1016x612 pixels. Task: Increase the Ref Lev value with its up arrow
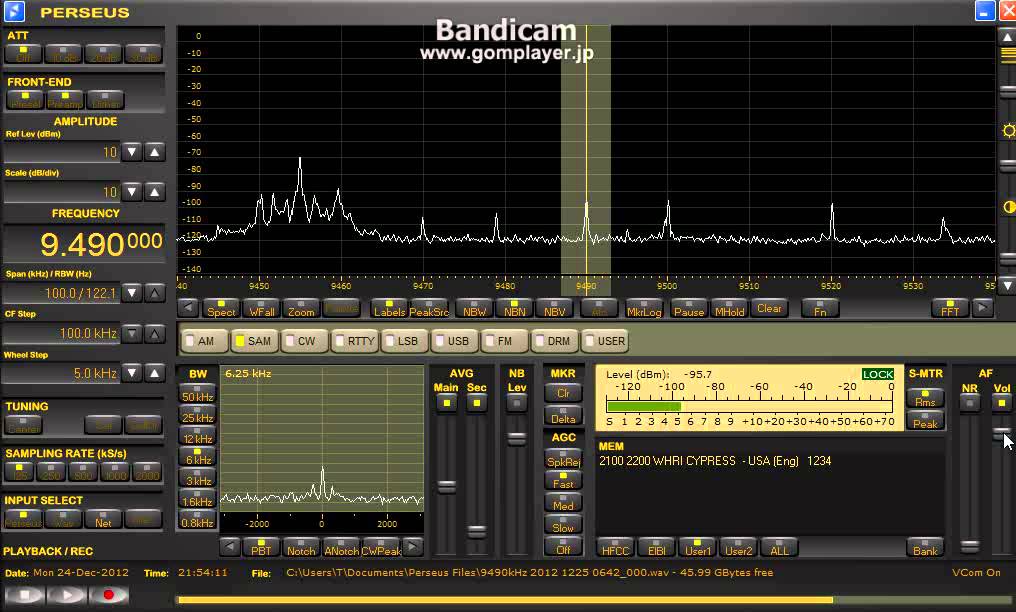(x=154, y=152)
